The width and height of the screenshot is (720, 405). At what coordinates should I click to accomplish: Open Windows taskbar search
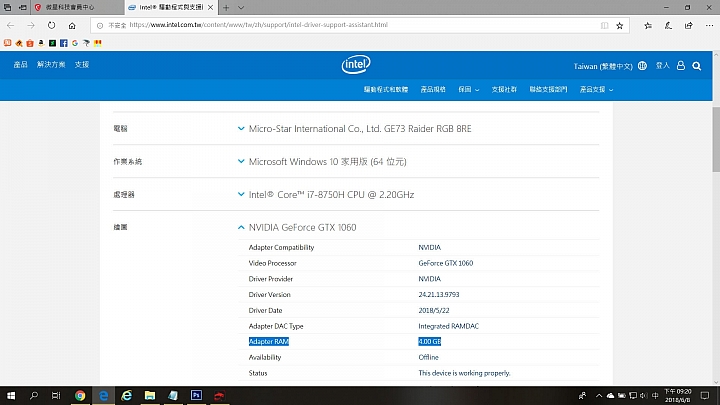coord(34,395)
